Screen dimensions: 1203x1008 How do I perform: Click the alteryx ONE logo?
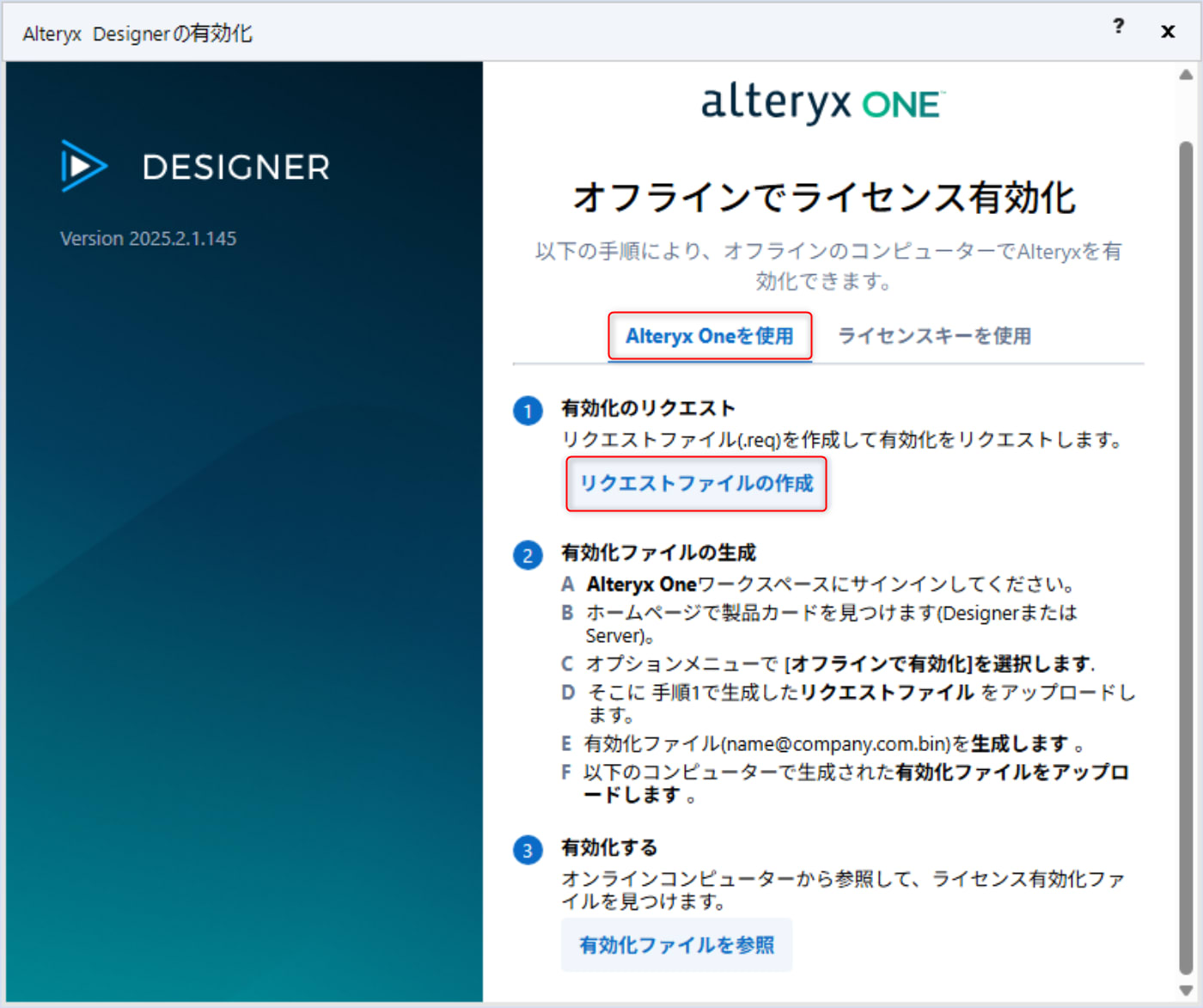click(x=822, y=104)
